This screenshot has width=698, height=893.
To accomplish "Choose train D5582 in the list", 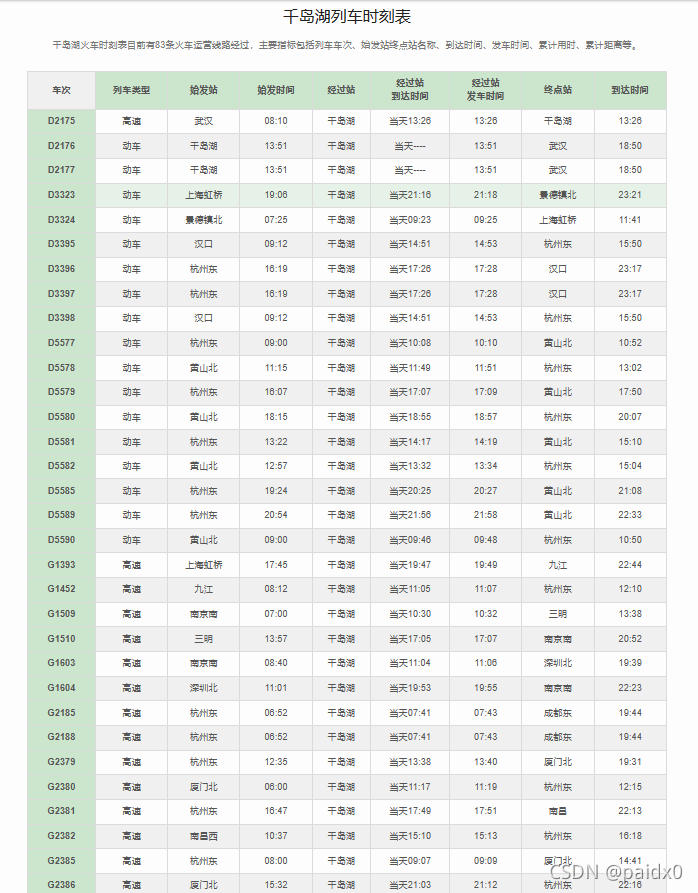I will [61, 466].
